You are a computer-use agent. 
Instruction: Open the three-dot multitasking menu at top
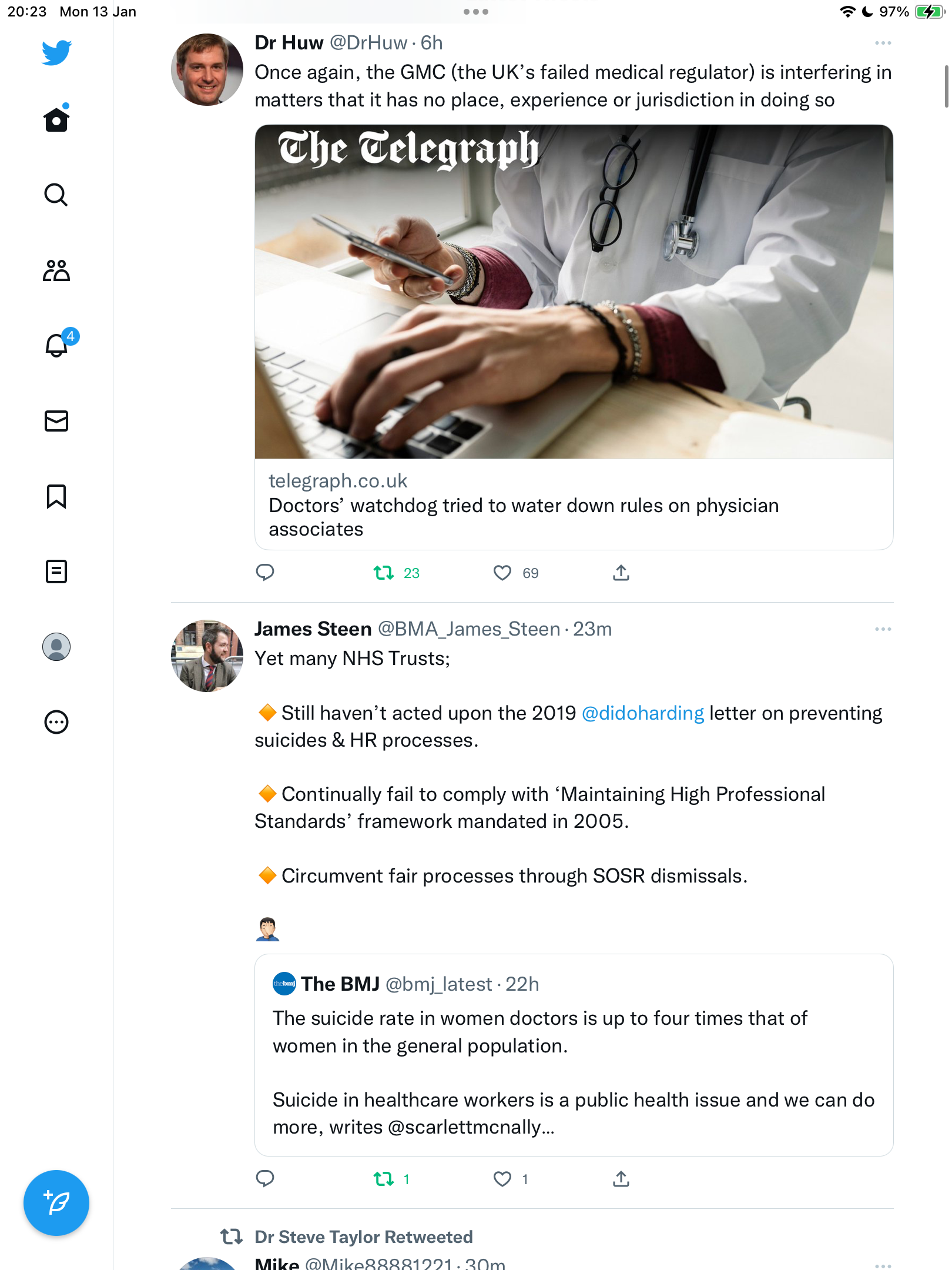pos(475,12)
